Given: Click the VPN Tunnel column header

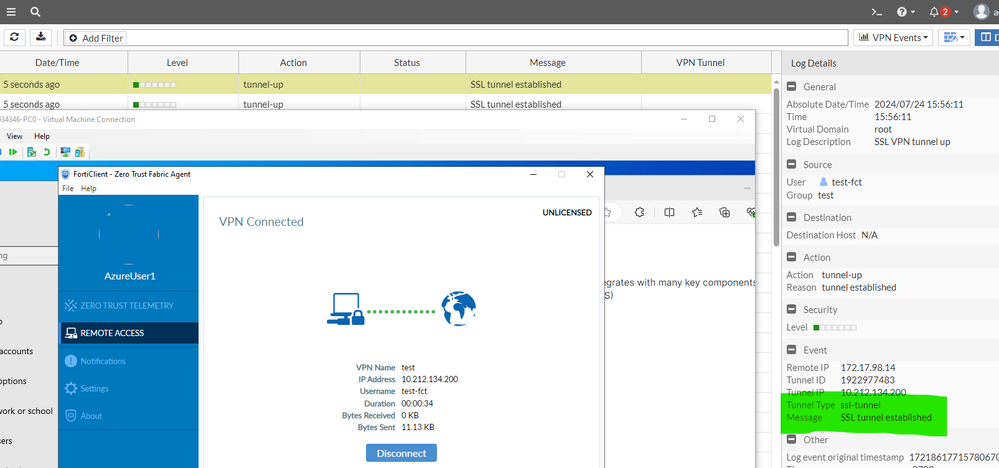Looking at the screenshot, I should click(x=700, y=62).
